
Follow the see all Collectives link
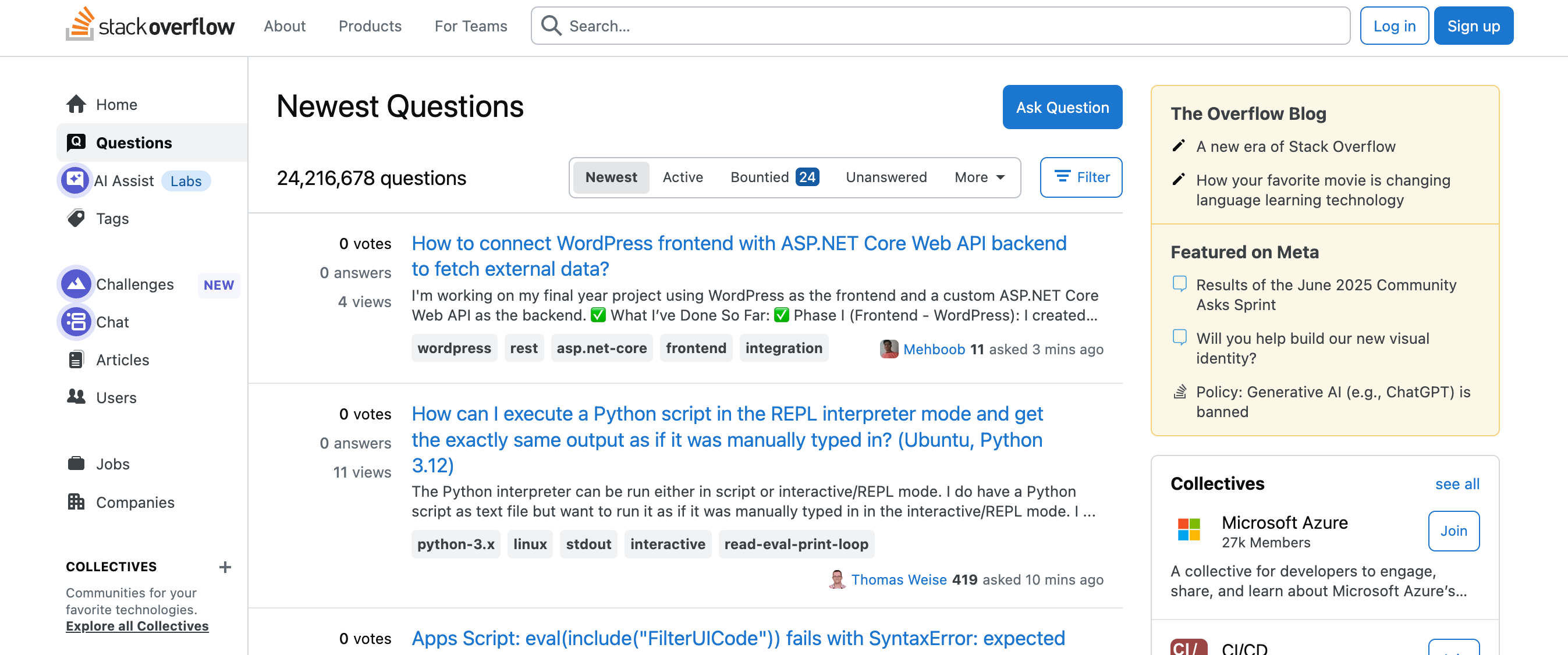[x=1457, y=483]
